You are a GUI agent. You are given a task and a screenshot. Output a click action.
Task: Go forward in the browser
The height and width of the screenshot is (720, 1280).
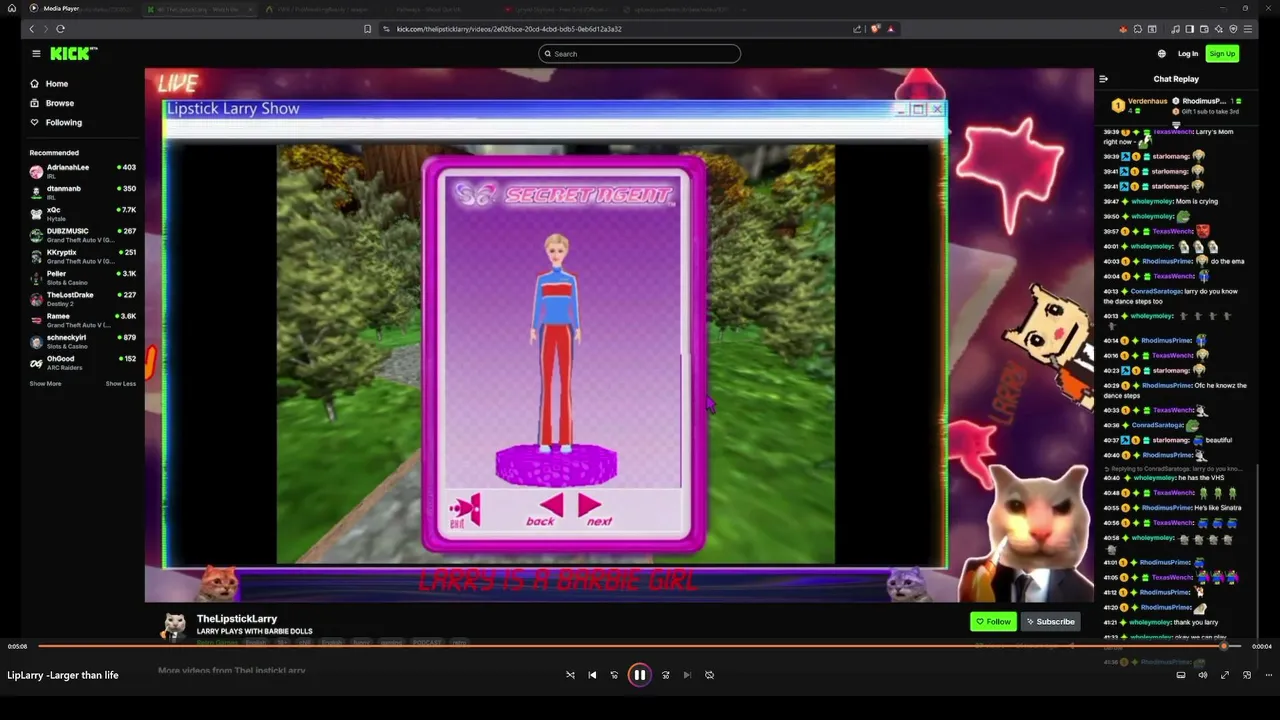tap(46, 29)
